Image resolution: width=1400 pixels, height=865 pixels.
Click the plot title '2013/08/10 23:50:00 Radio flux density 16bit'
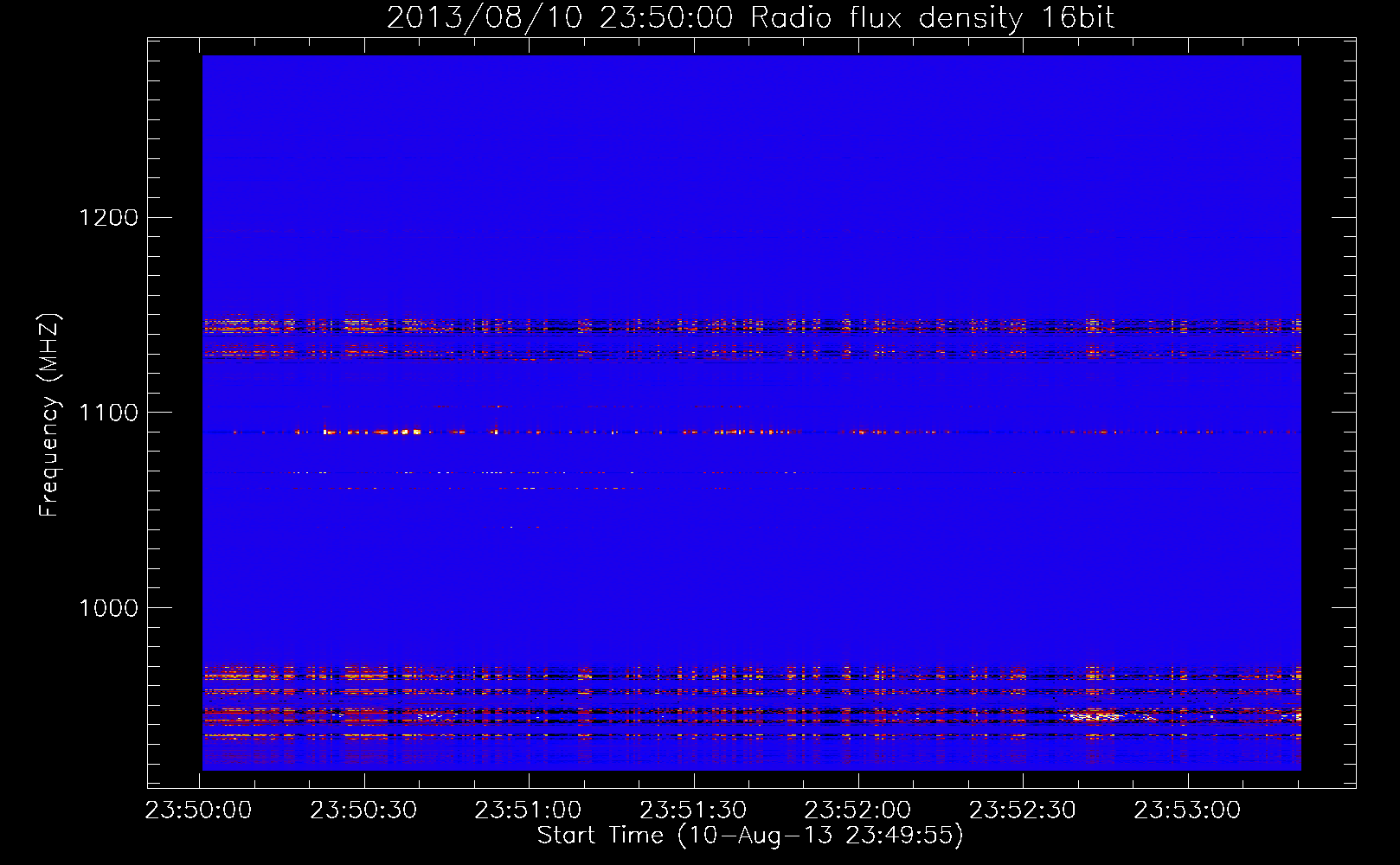click(x=750, y=18)
